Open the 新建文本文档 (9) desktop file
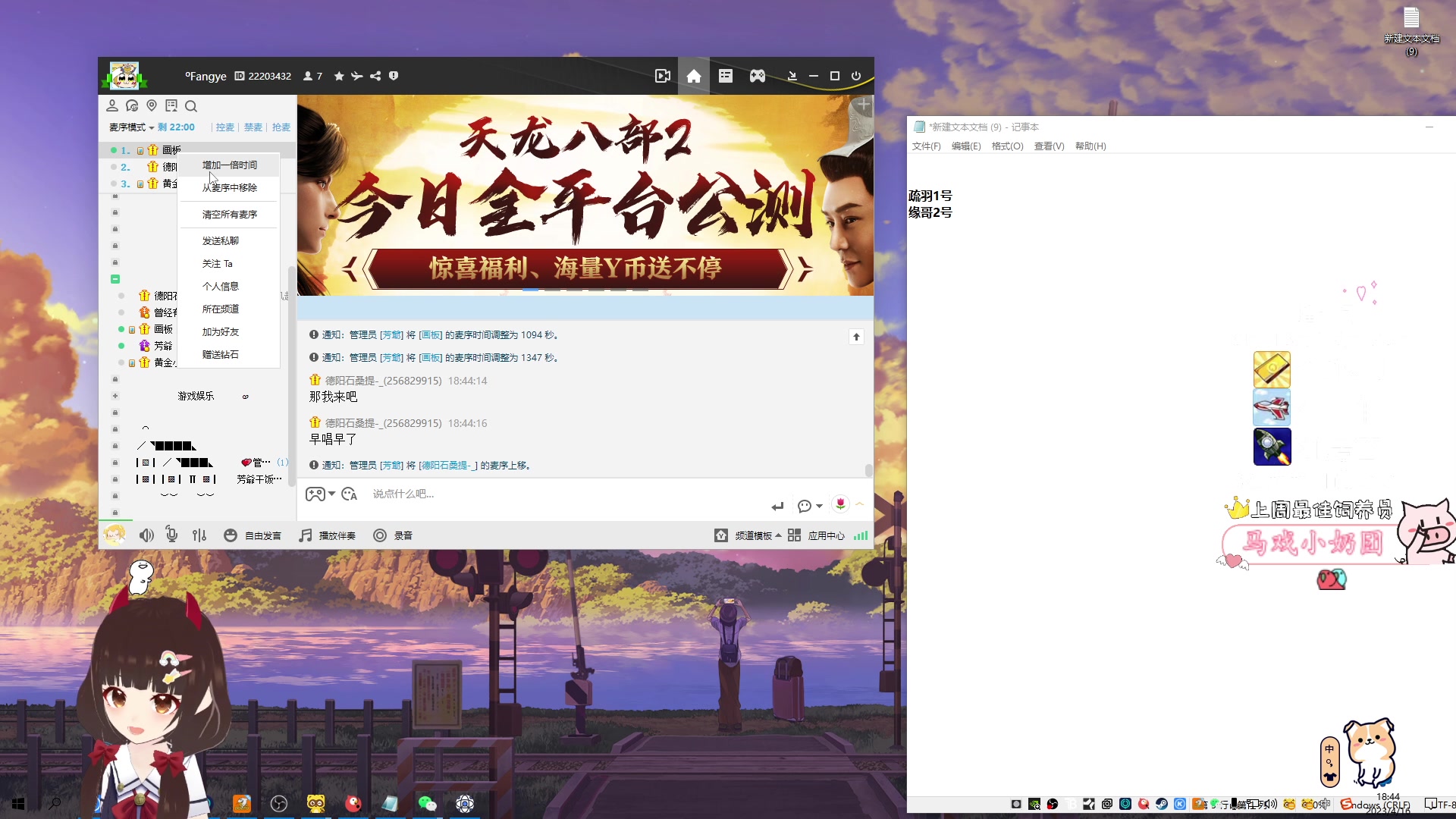 tap(1411, 31)
